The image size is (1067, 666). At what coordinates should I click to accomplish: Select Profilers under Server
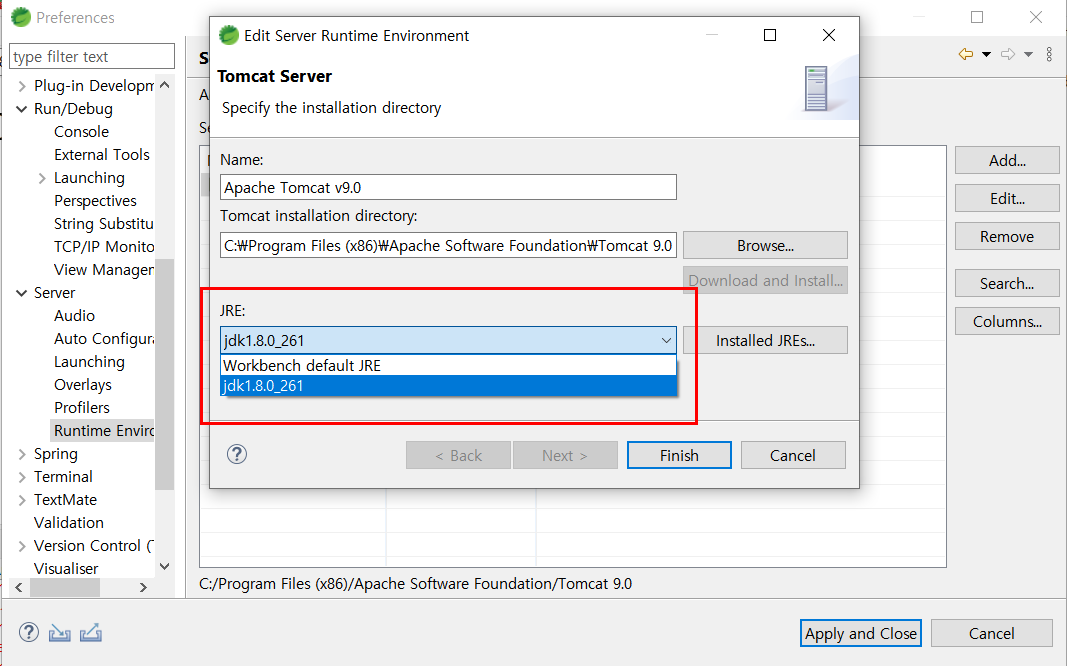pyautogui.click(x=82, y=407)
